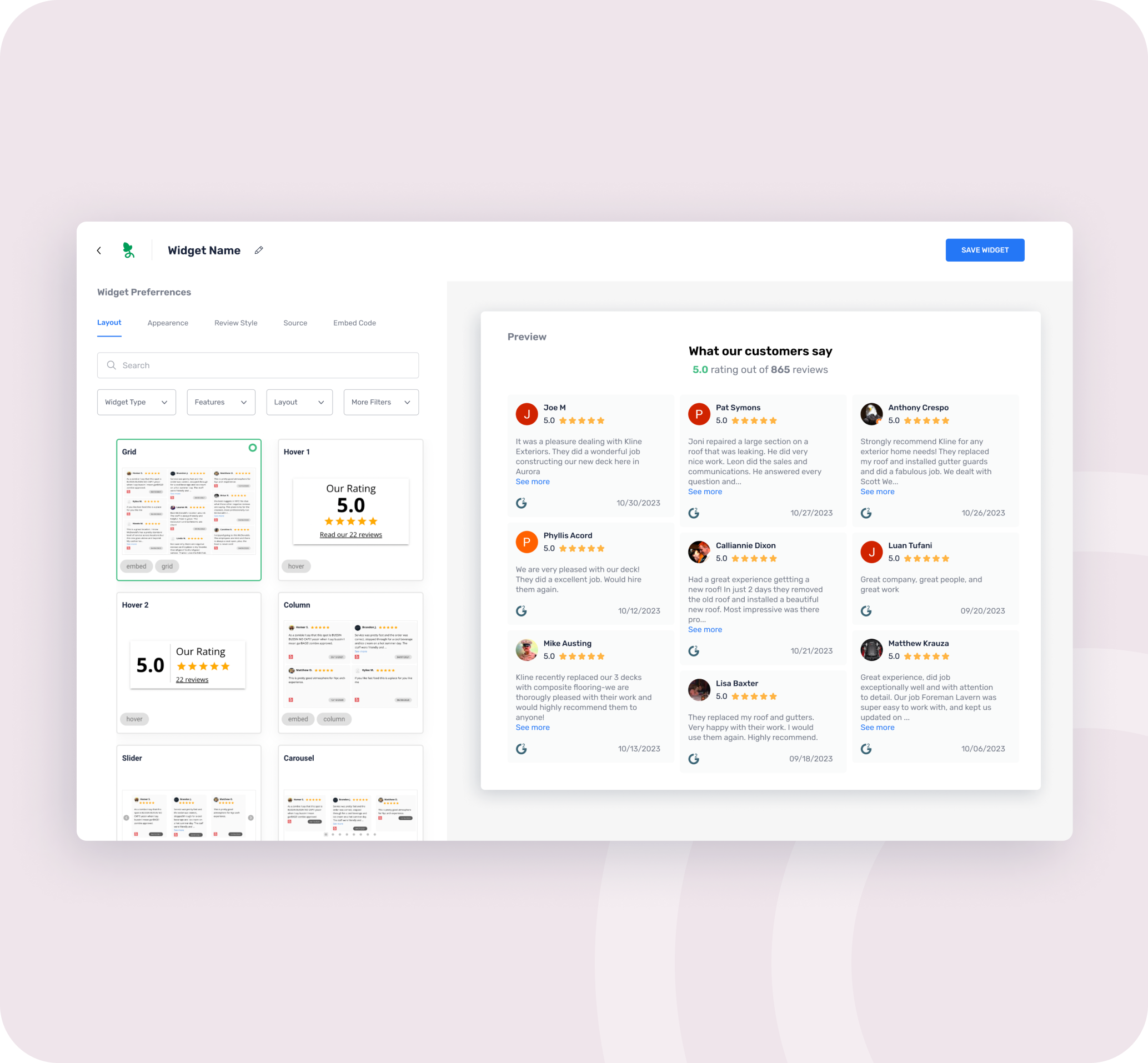Select the Appearance tab in Widget Preferences
This screenshot has height=1063, width=1148.
tap(167, 323)
